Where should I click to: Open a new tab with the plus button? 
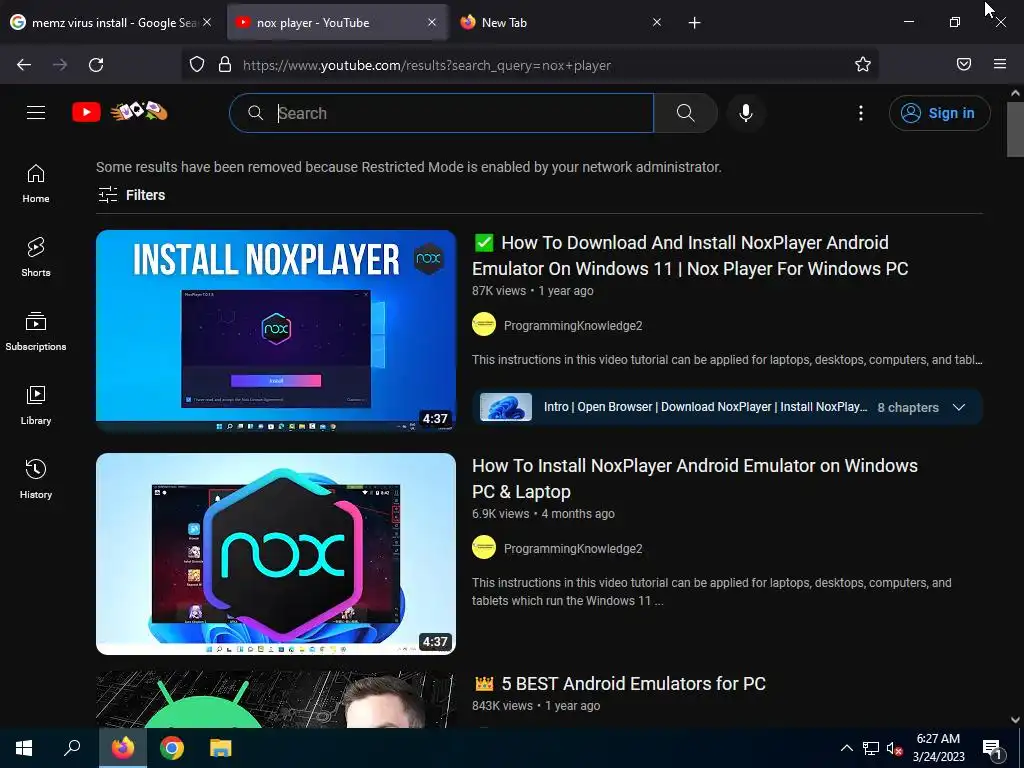click(x=694, y=23)
